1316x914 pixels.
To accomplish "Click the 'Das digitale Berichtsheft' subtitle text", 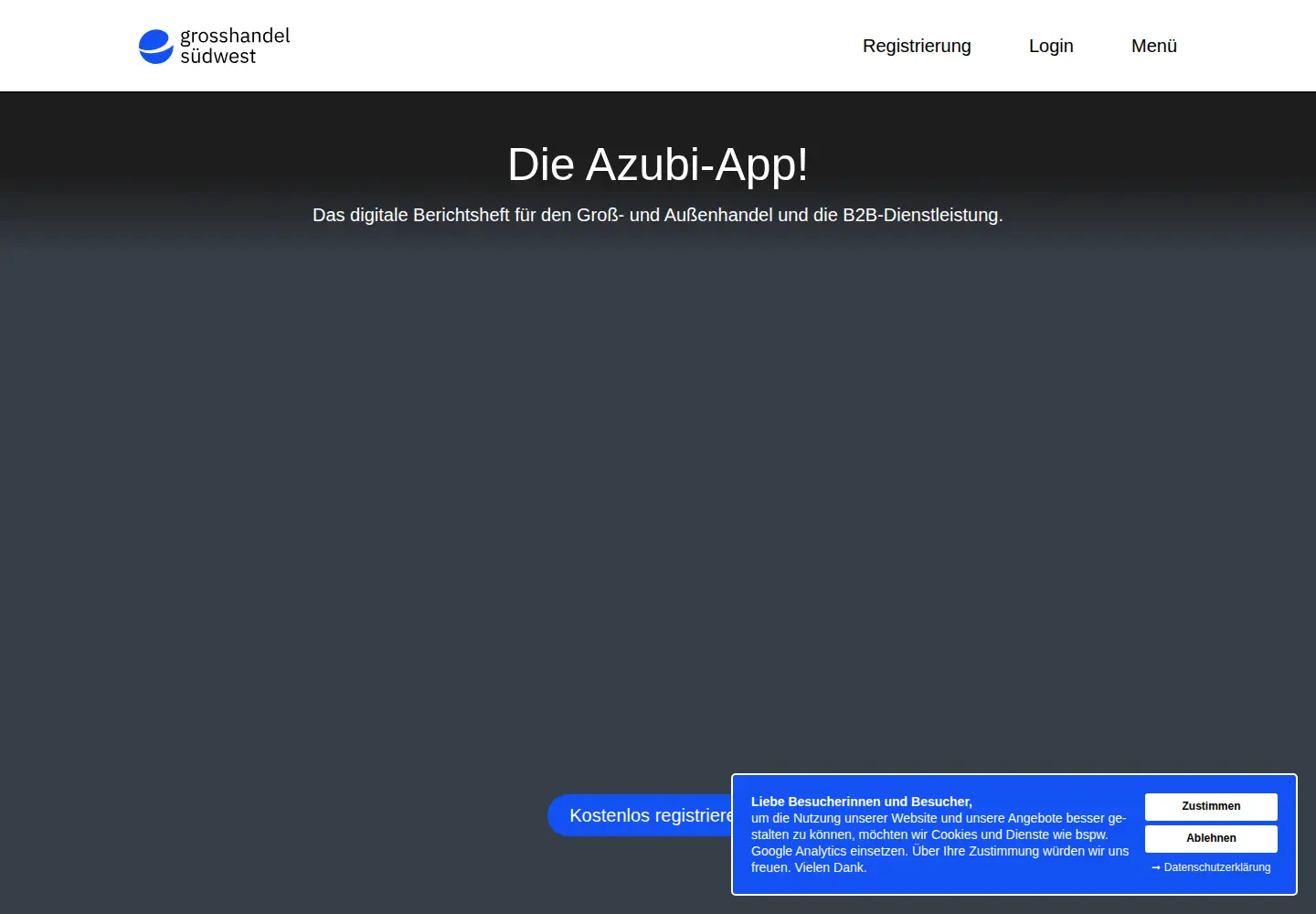I will point(658,215).
